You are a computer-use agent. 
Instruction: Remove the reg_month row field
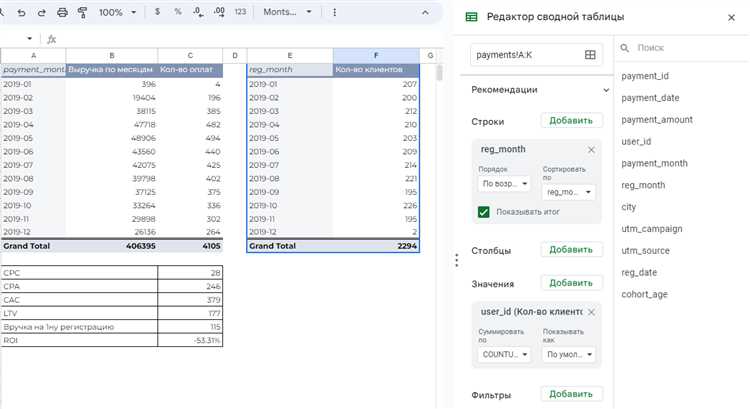pyautogui.click(x=591, y=150)
